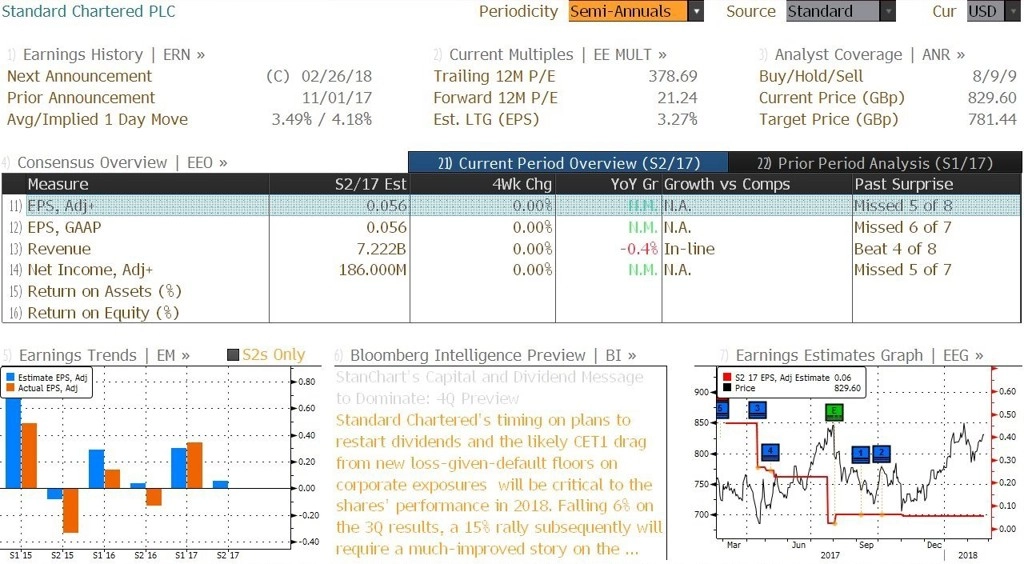Change the USD currency dropdown
The height and width of the screenshot is (564, 1024).
coord(992,11)
